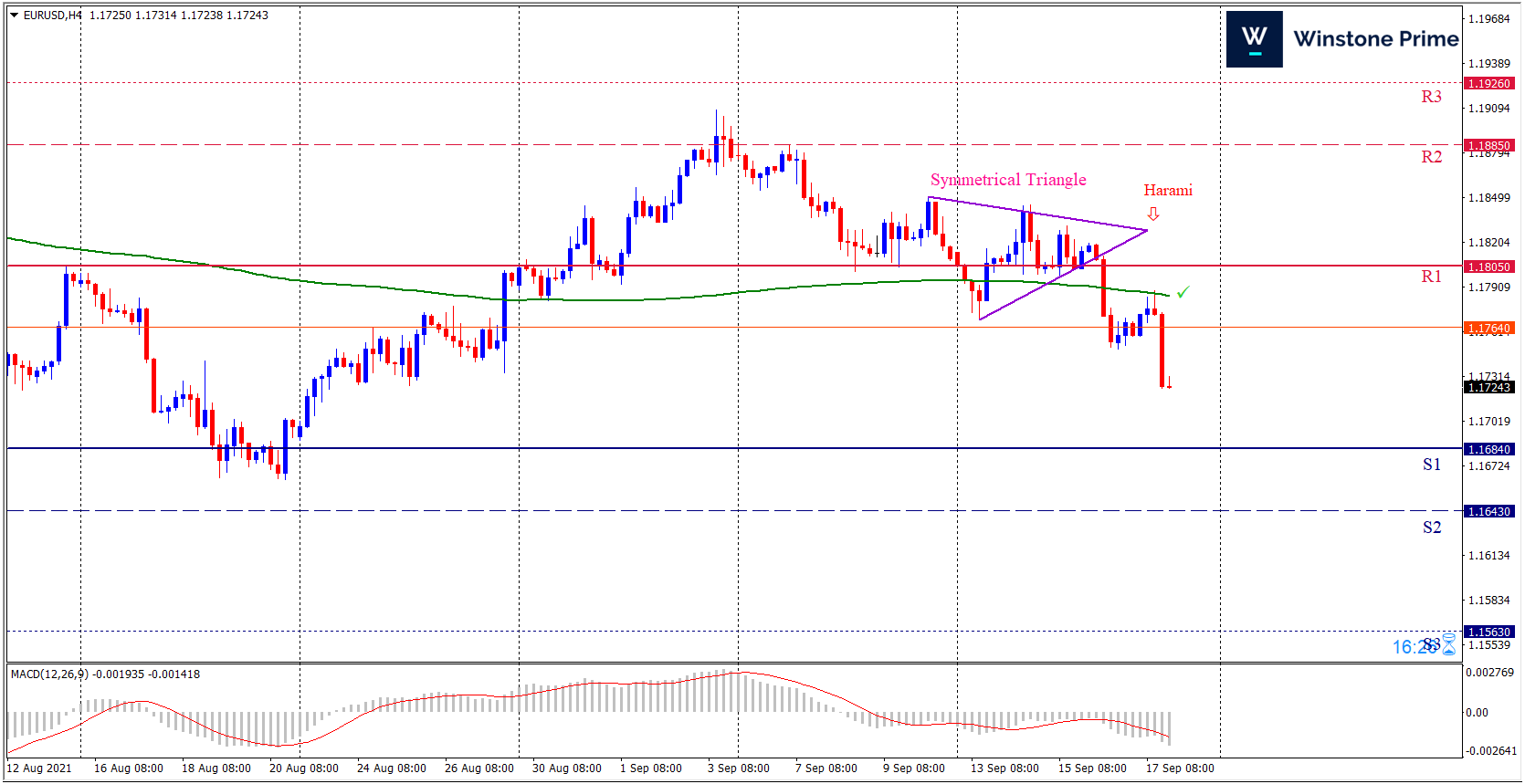Click the R2 resistance label
The image size is (1525, 784).
click(1431, 157)
